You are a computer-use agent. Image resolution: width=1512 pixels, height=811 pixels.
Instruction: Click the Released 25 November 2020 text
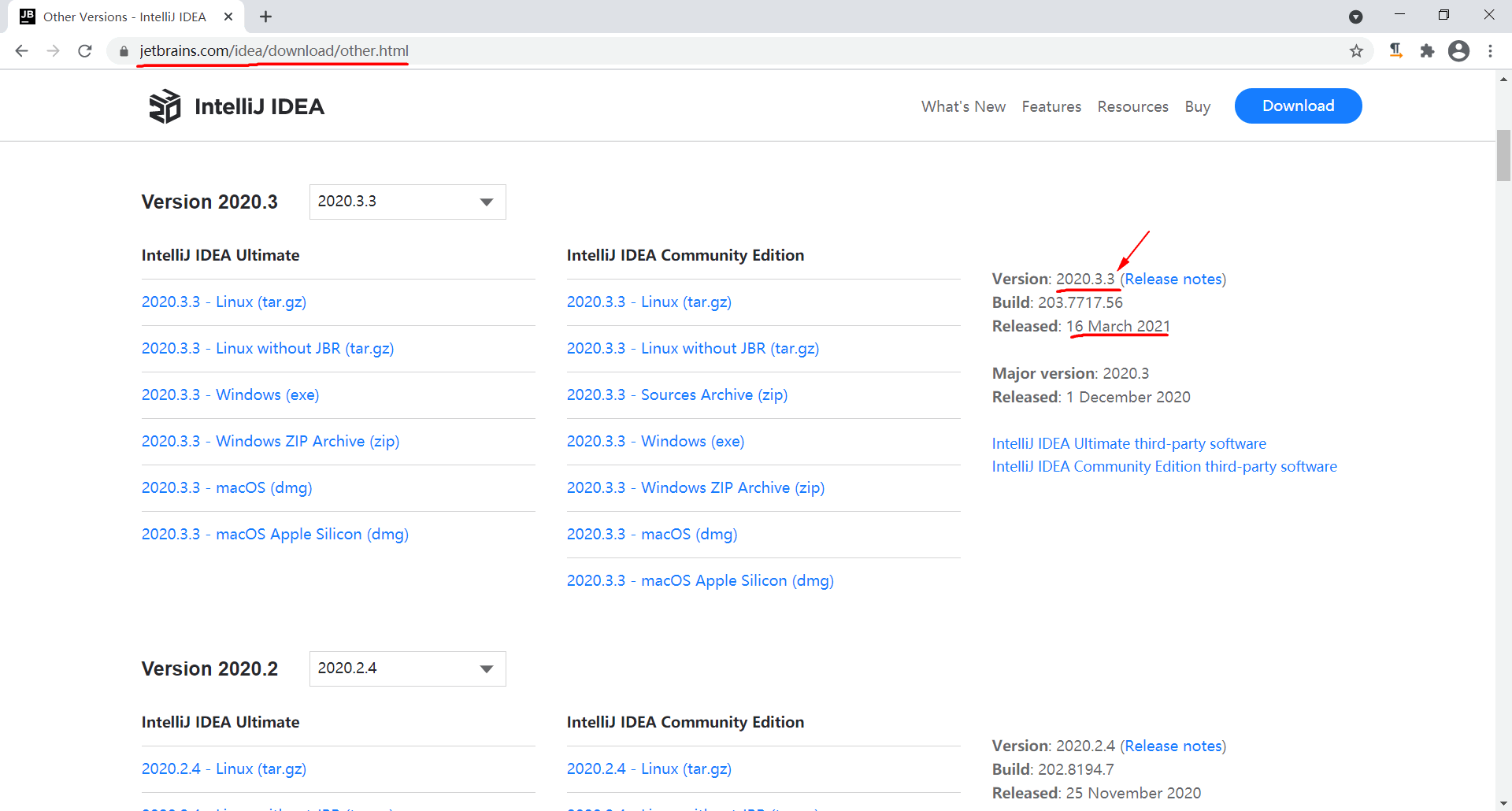[x=1097, y=793]
